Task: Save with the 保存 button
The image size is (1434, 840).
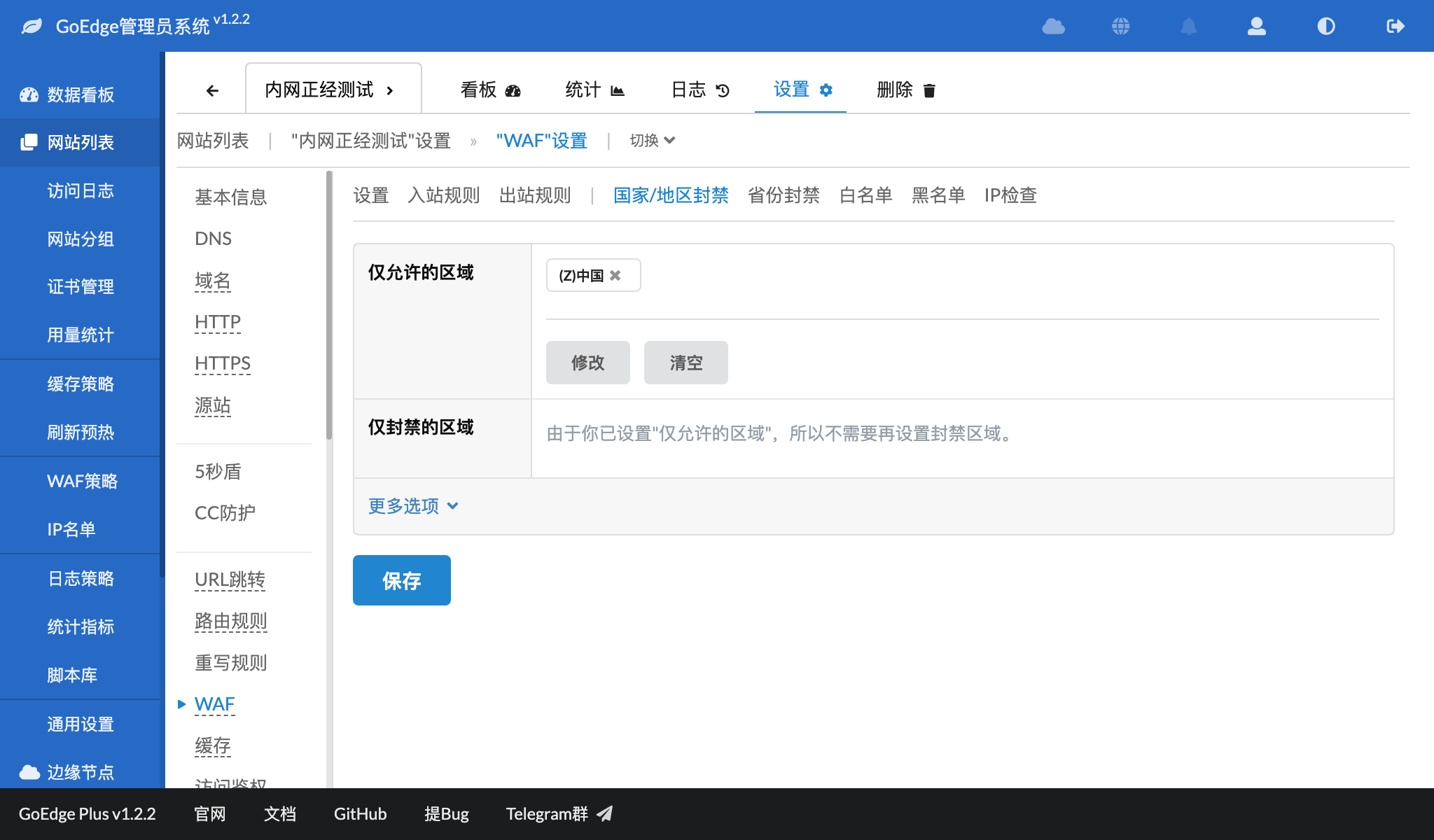Action: pos(402,580)
